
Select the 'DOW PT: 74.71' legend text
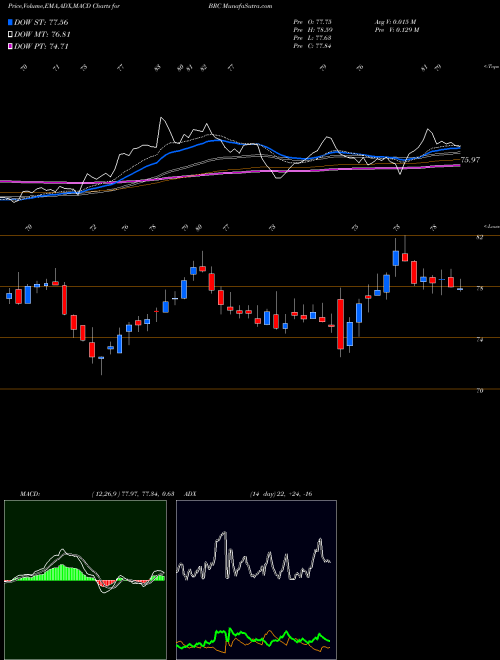coord(41,46)
